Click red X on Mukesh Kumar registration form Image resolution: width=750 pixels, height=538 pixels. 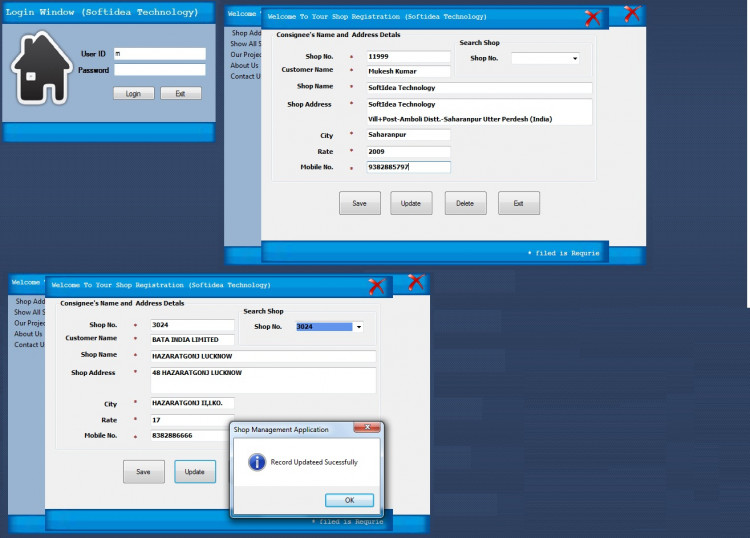(592, 17)
